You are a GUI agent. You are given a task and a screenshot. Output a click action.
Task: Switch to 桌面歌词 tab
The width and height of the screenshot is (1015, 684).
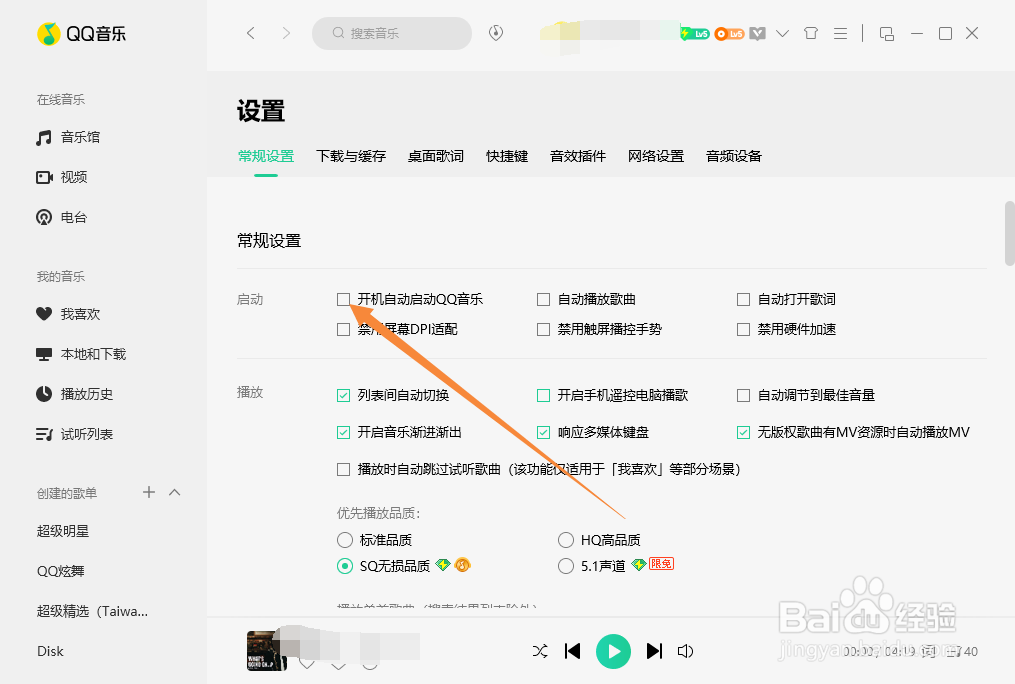(x=436, y=156)
